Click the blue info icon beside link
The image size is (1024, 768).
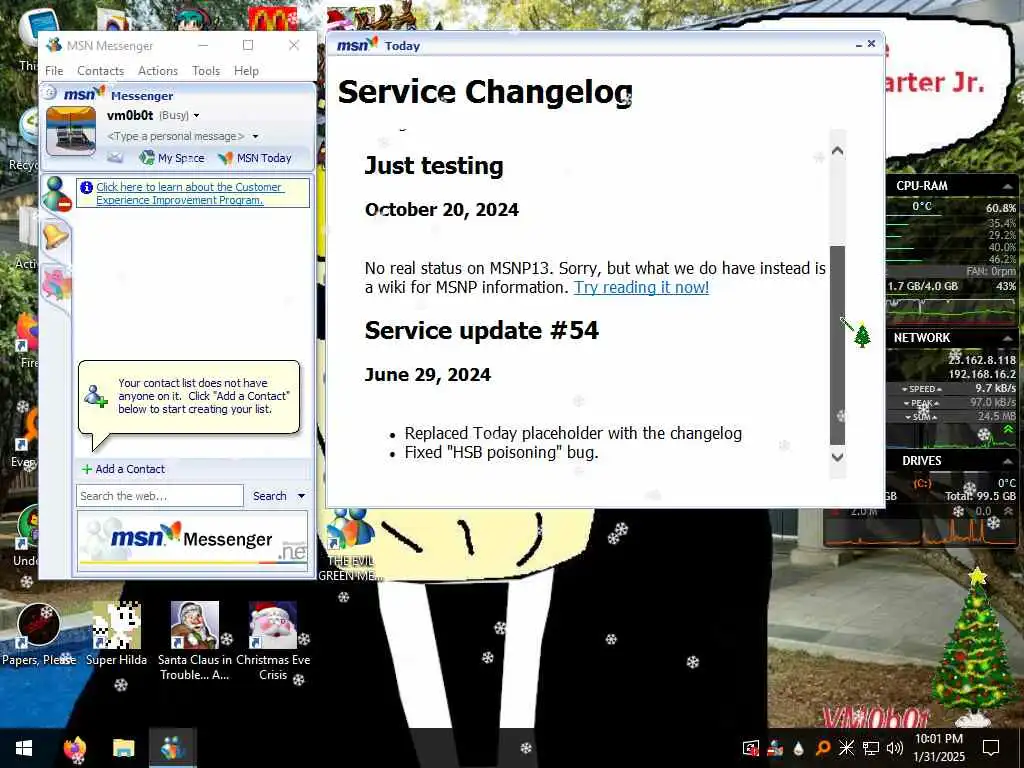pyautogui.click(x=86, y=187)
